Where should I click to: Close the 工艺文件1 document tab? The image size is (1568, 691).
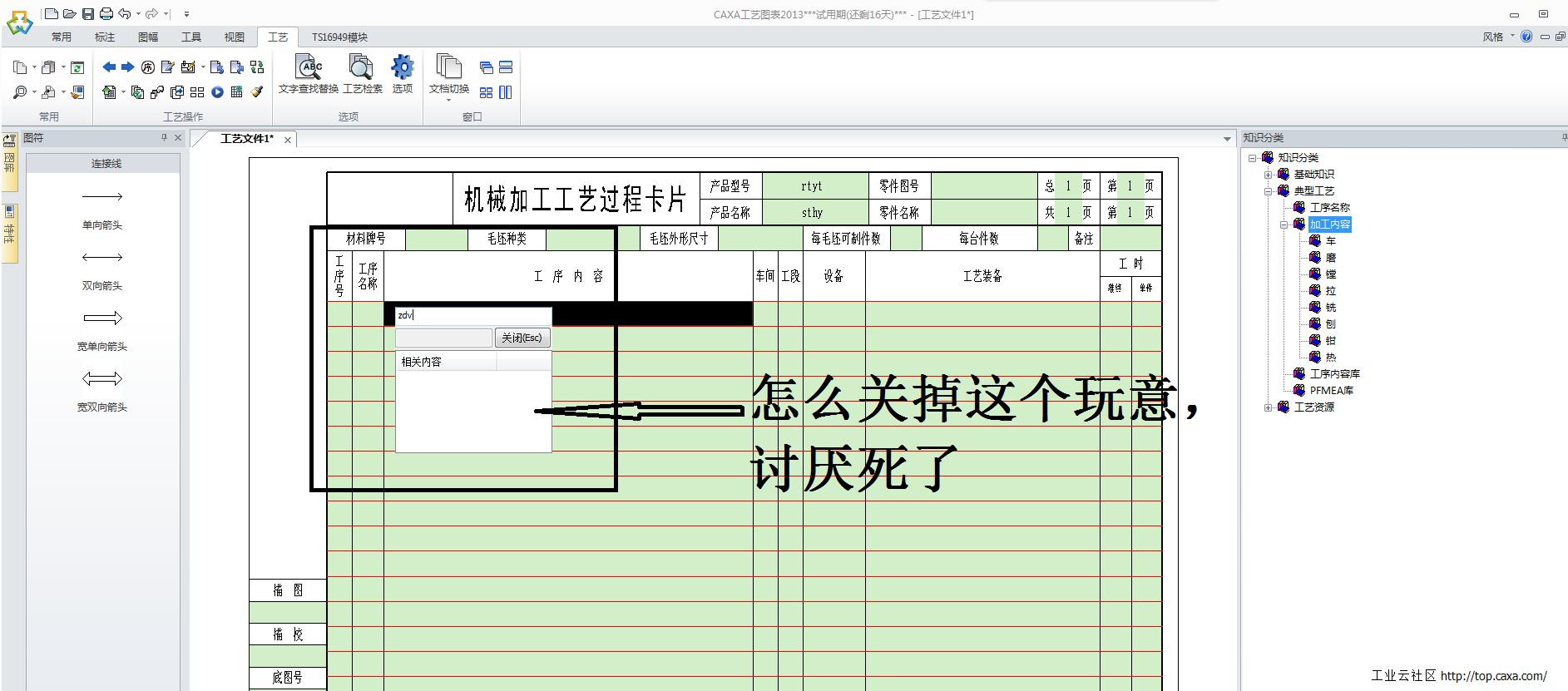(x=288, y=140)
